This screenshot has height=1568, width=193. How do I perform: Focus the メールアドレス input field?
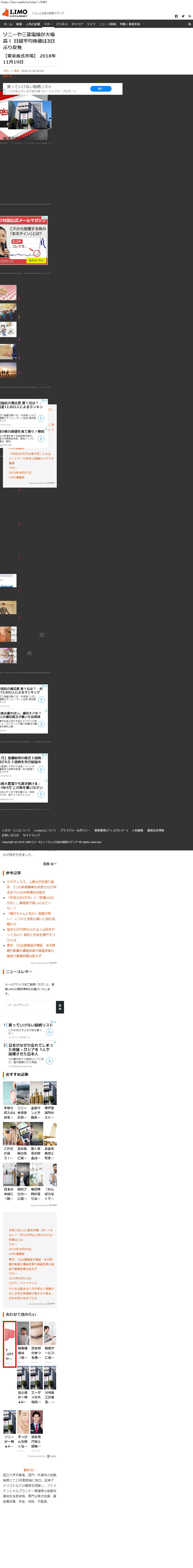tap(29, 1005)
